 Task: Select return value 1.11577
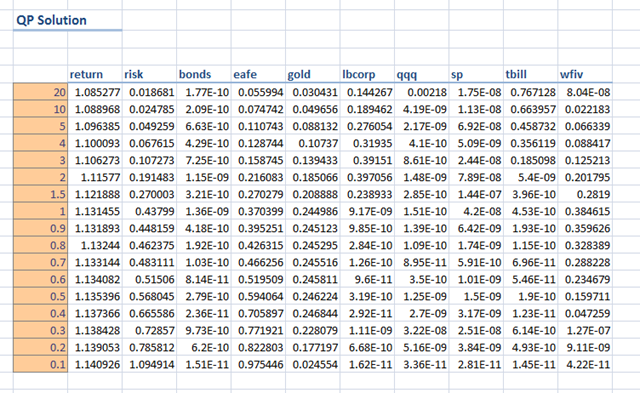95,177
